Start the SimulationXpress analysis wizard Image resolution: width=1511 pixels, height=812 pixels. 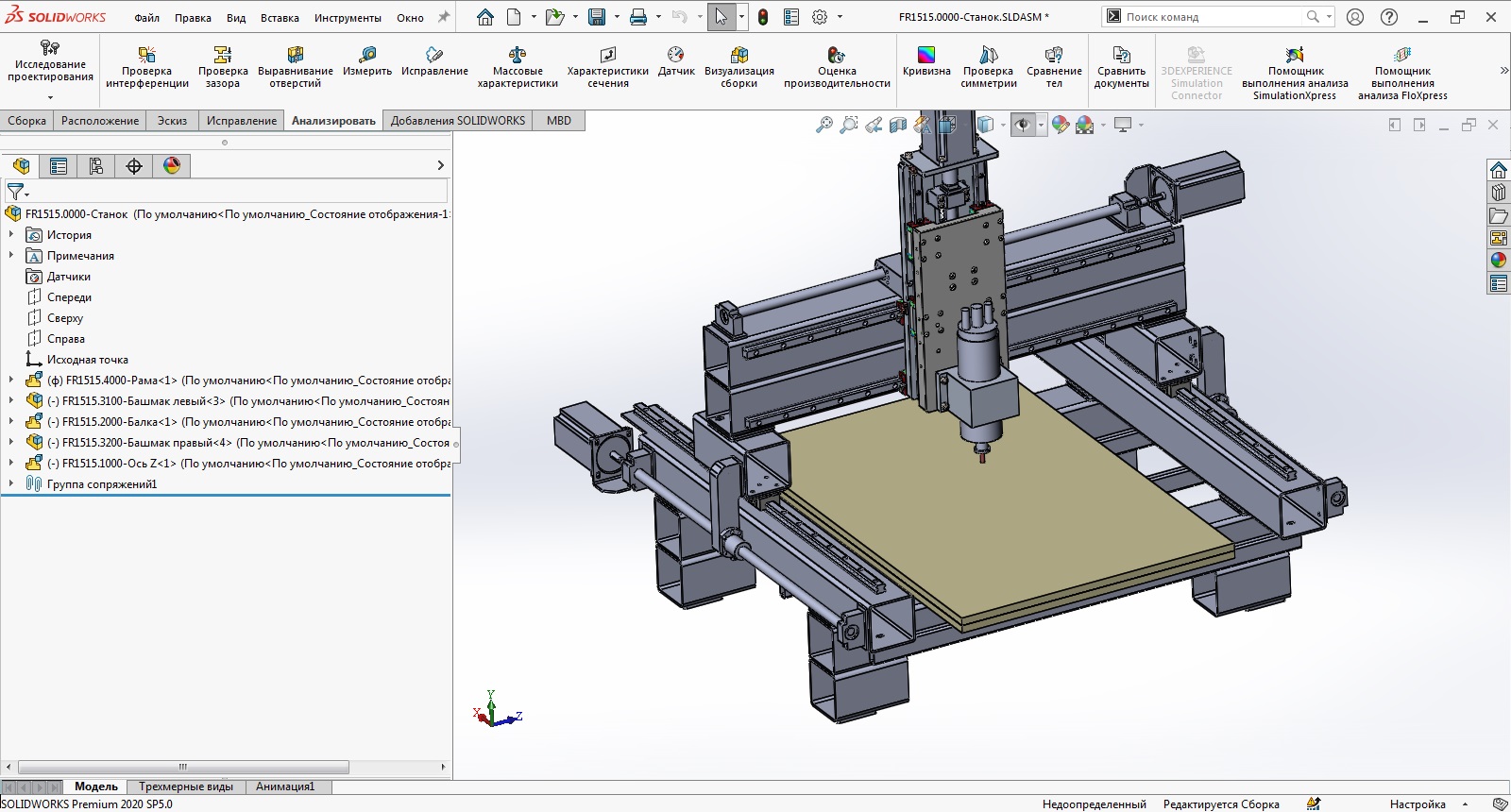point(1295,73)
